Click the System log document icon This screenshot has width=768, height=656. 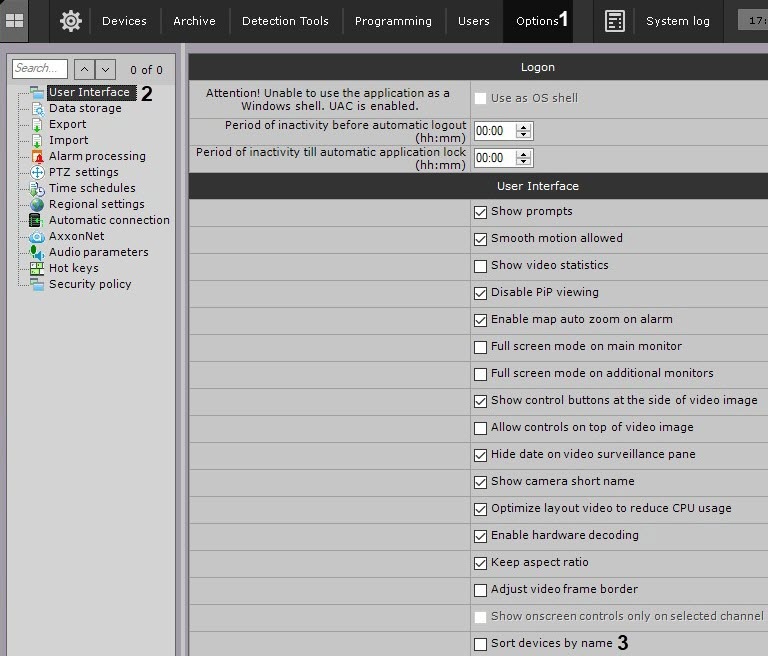(615, 21)
